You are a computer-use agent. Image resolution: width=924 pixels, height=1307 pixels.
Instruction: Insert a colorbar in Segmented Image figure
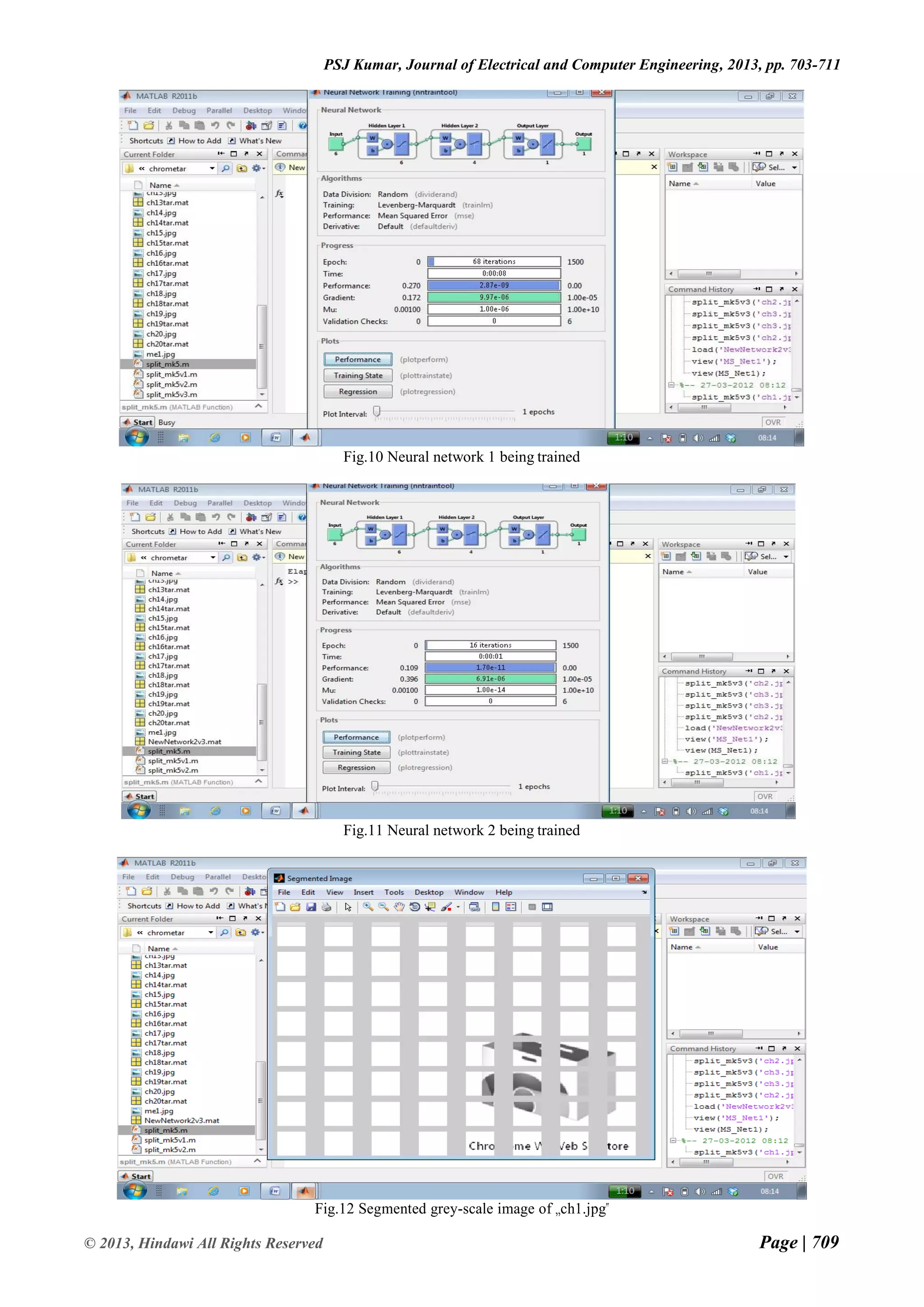495,907
